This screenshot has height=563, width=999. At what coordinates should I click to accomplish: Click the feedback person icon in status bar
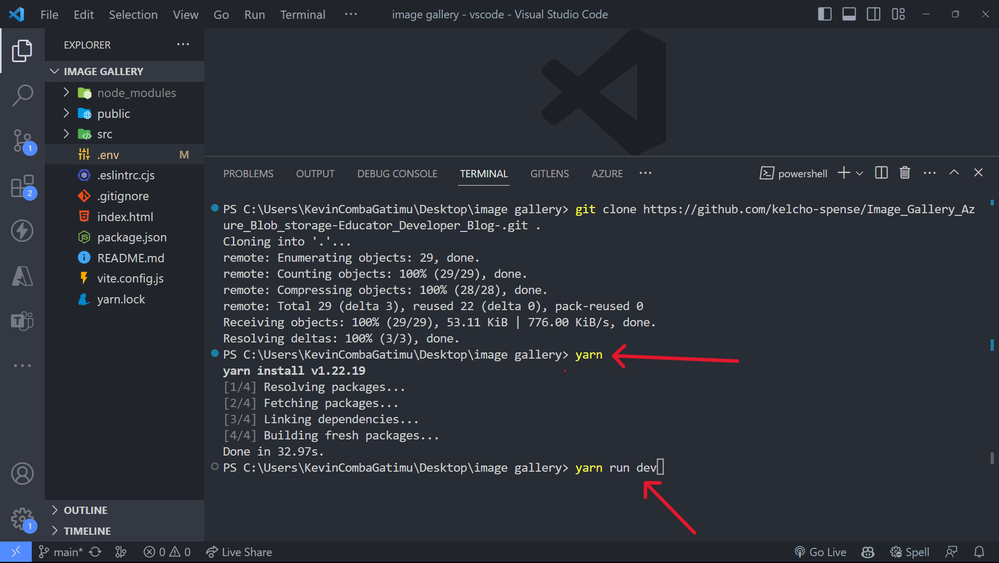coord(951,552)
